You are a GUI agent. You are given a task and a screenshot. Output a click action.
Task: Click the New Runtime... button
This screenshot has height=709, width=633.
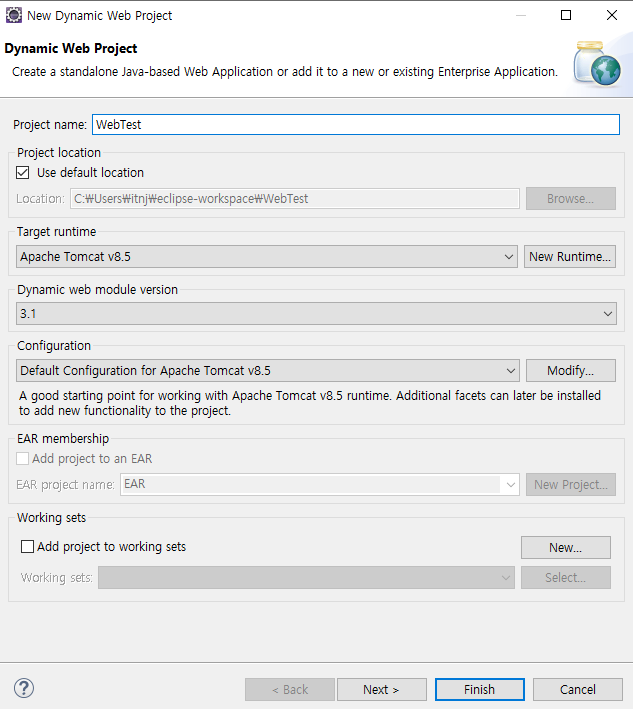tap(570, 257)
